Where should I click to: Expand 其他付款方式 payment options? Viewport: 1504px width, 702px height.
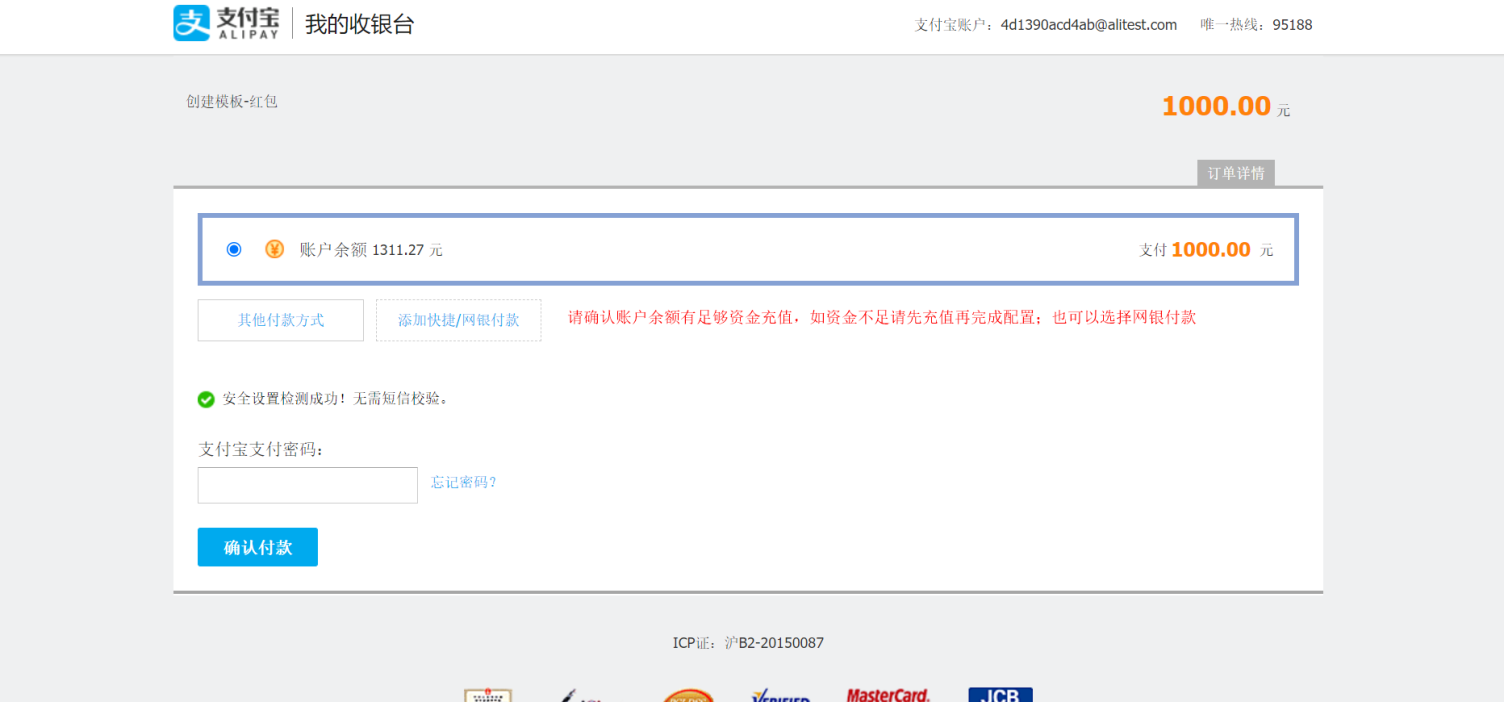[280, 320]
